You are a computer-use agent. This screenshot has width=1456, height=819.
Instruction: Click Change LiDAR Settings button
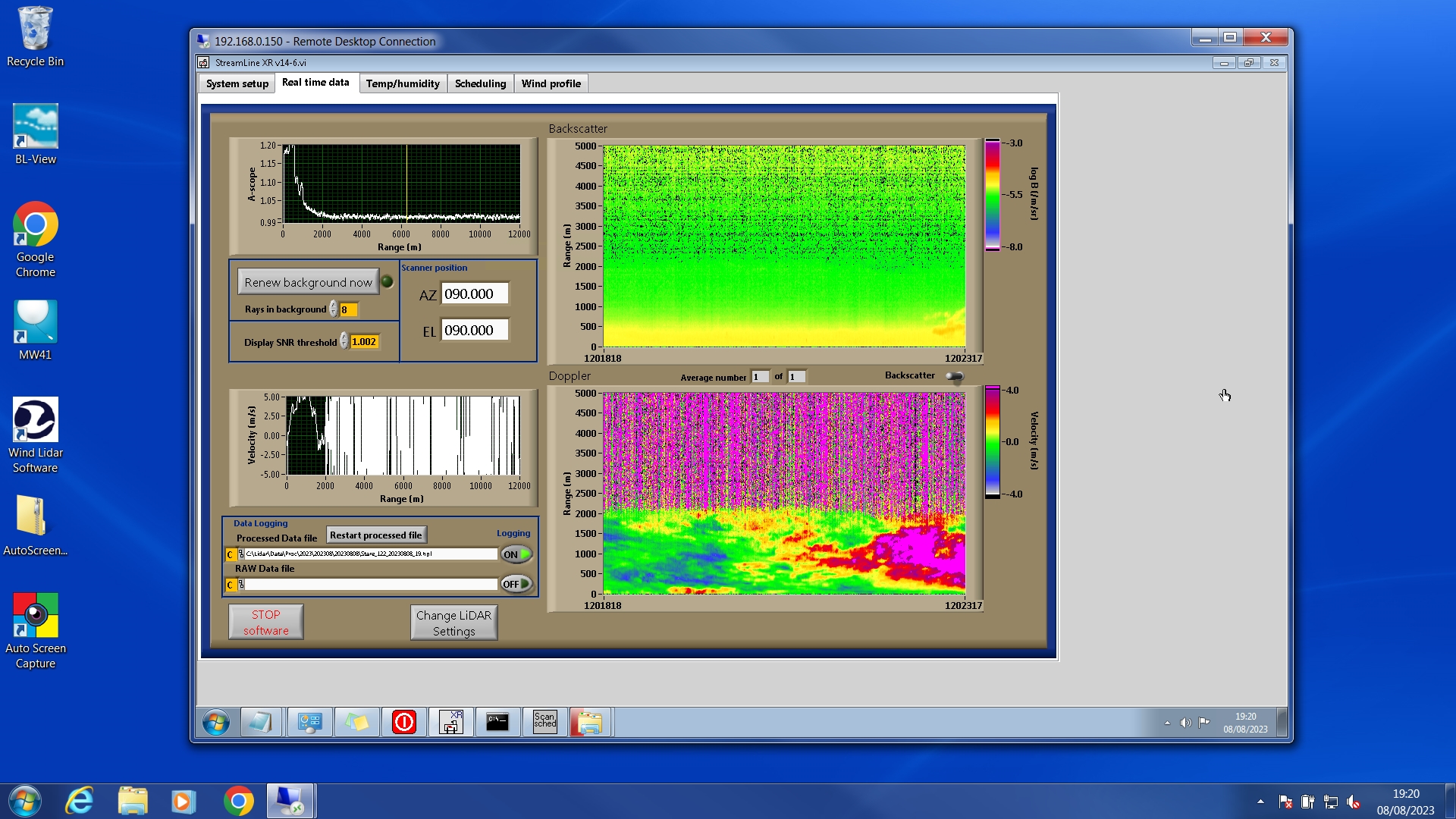[453, 623]
